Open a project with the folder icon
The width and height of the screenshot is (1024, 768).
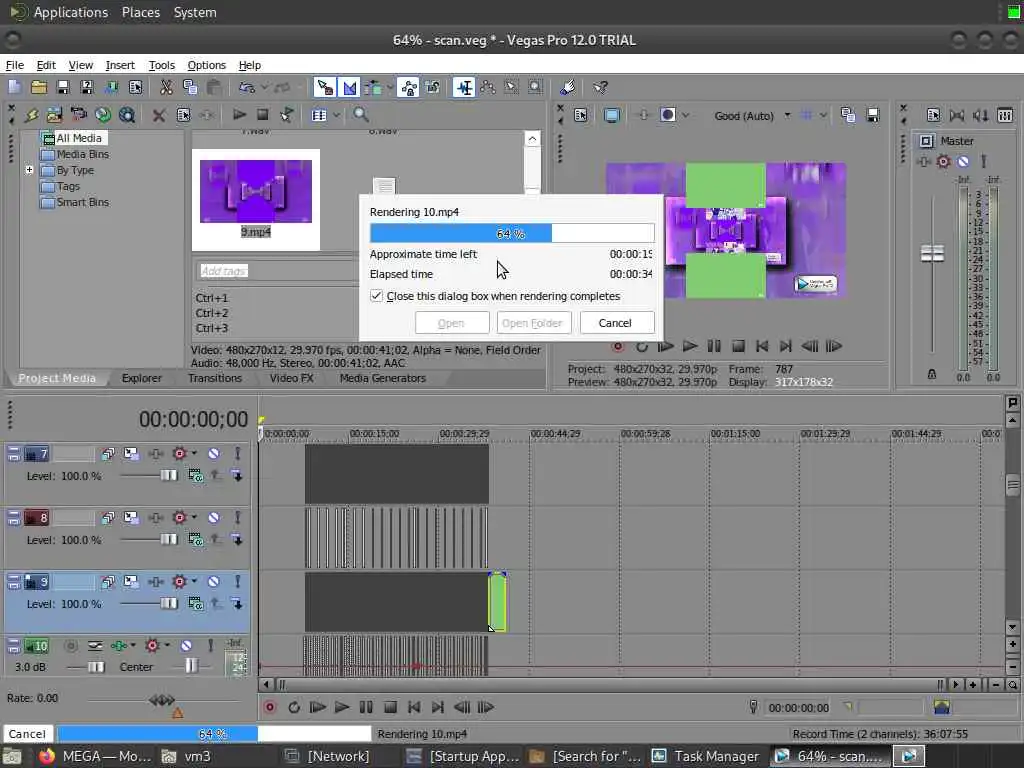pyautogui.click(x=39, y=87)
